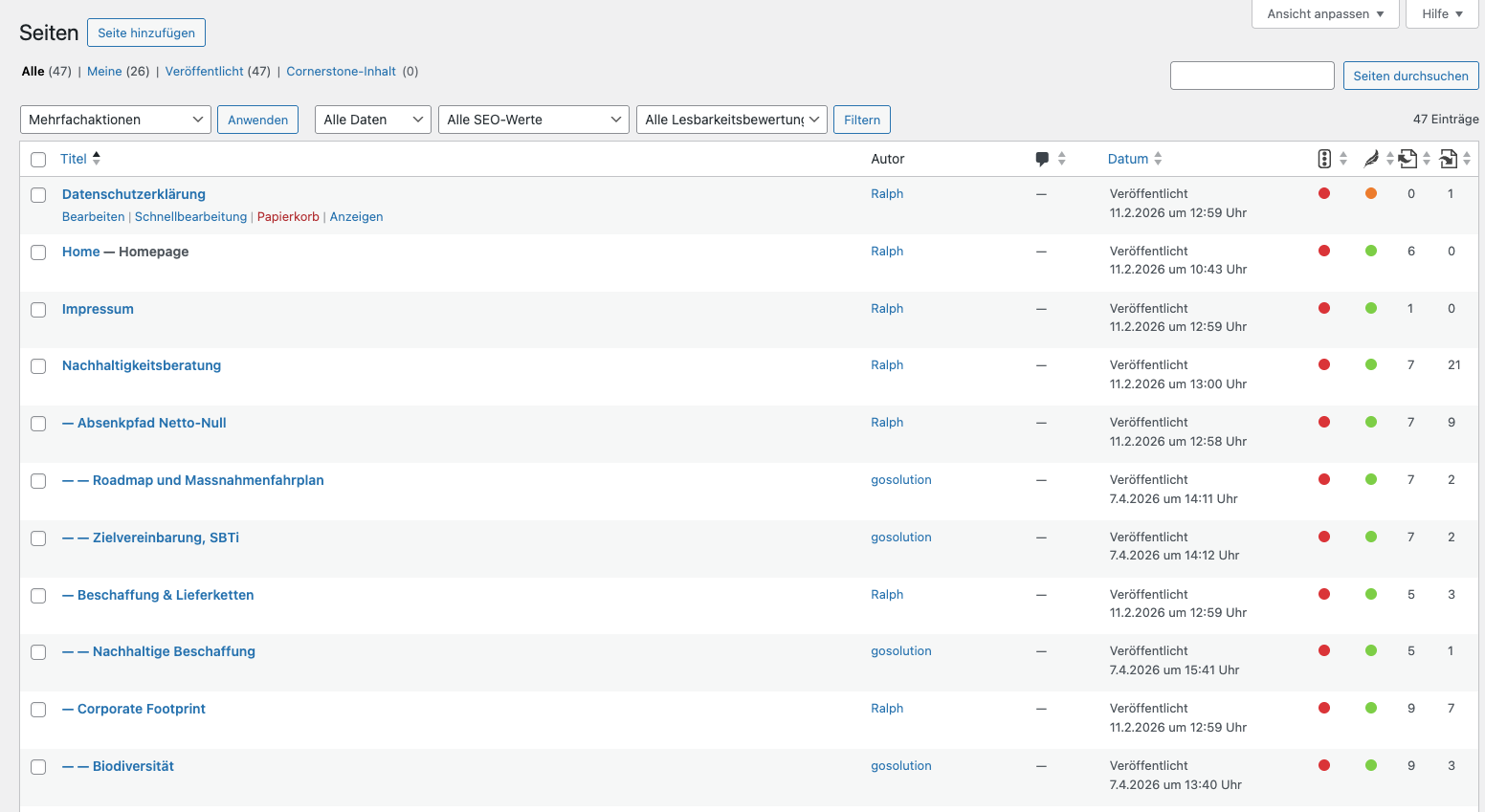This screenshot has width=1485, height=812.
Task: Open the Datenschutzerklärung page title link
Action: [x=134, y=194]
